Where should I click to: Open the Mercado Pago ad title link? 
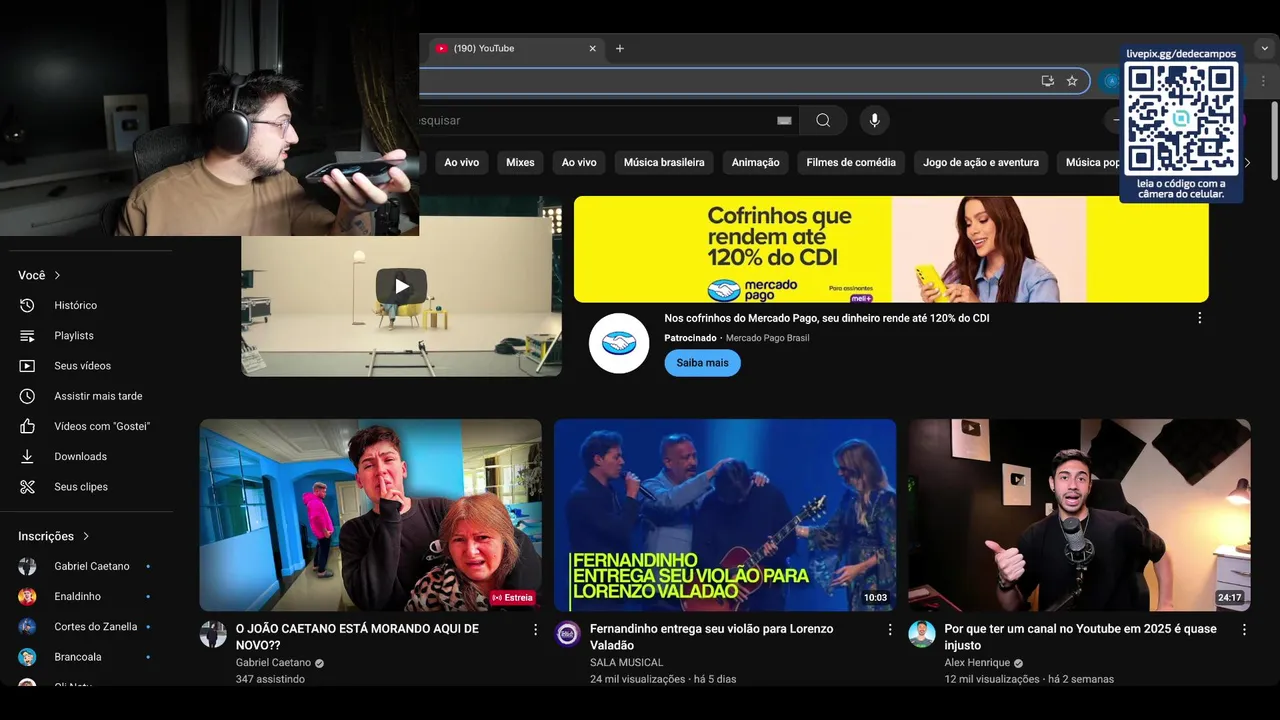click(x=827, y=318)
